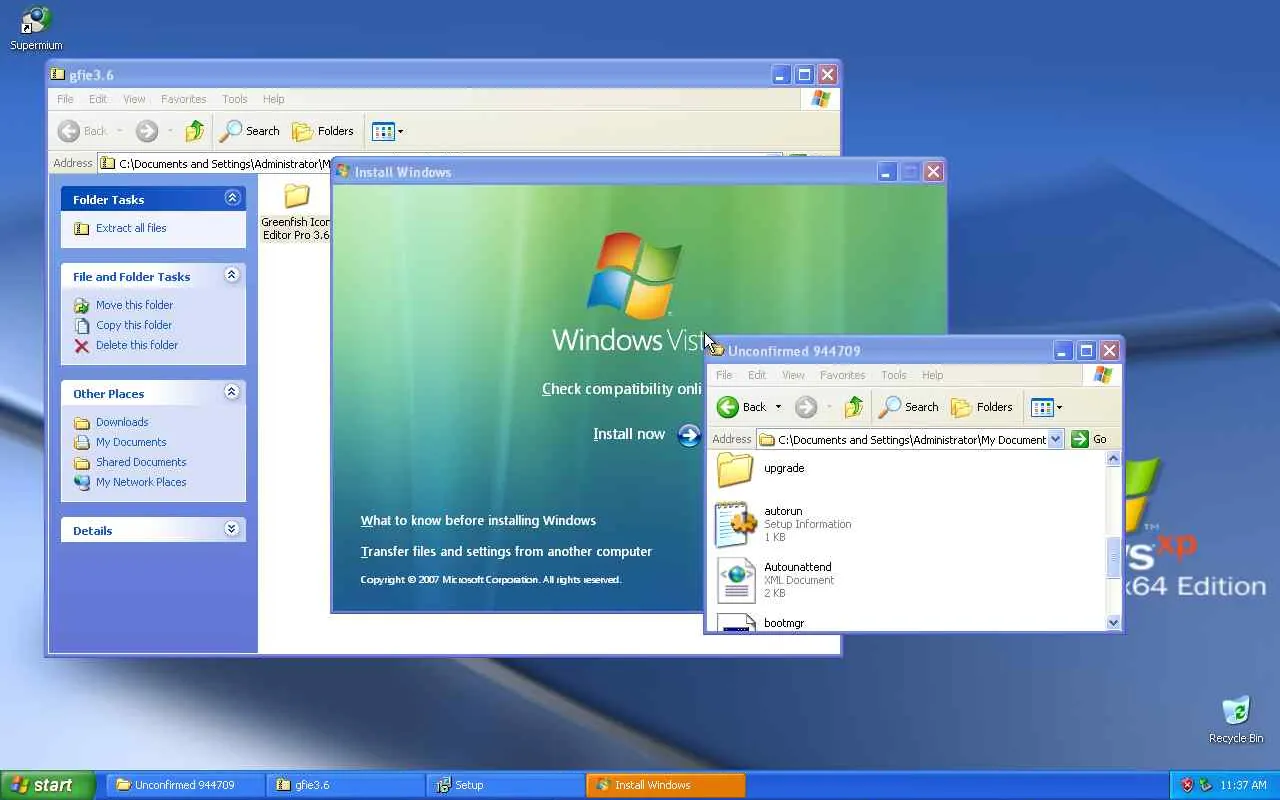
Task: Go up one level in Unconfirmed 944709
Action: coord(853,407)
